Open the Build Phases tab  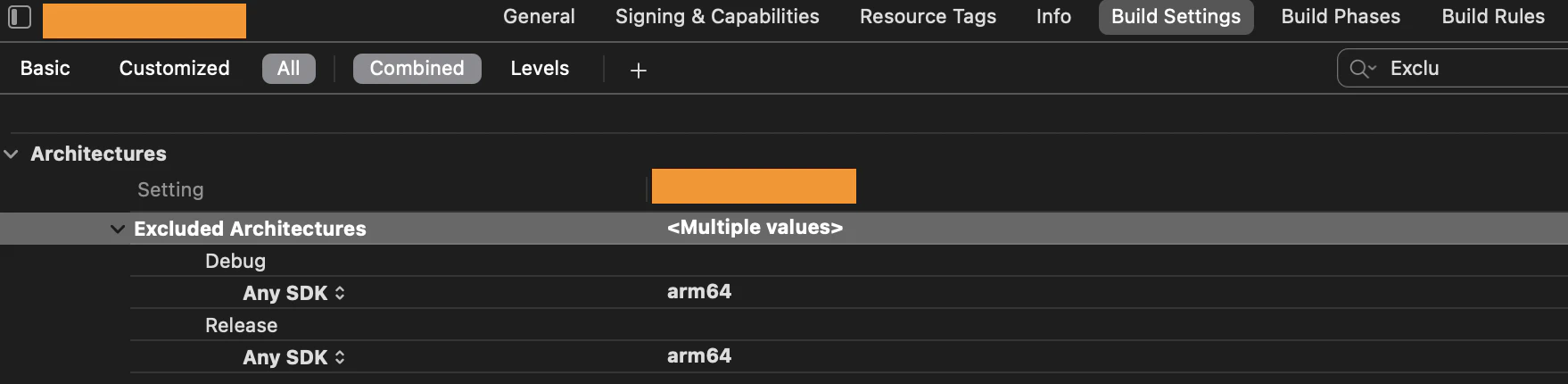click(x=1341, y=17)
